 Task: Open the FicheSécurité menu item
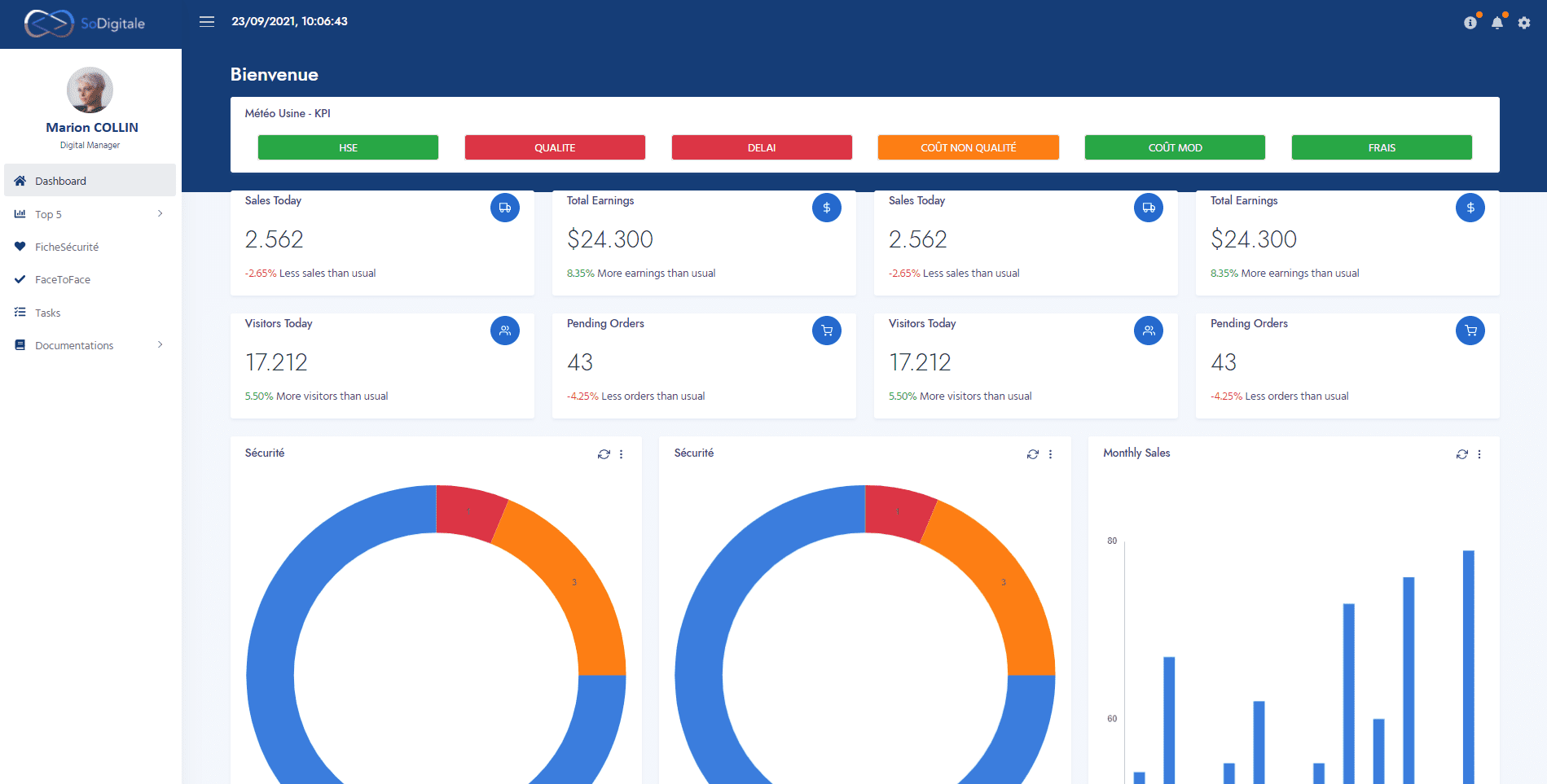67,247
